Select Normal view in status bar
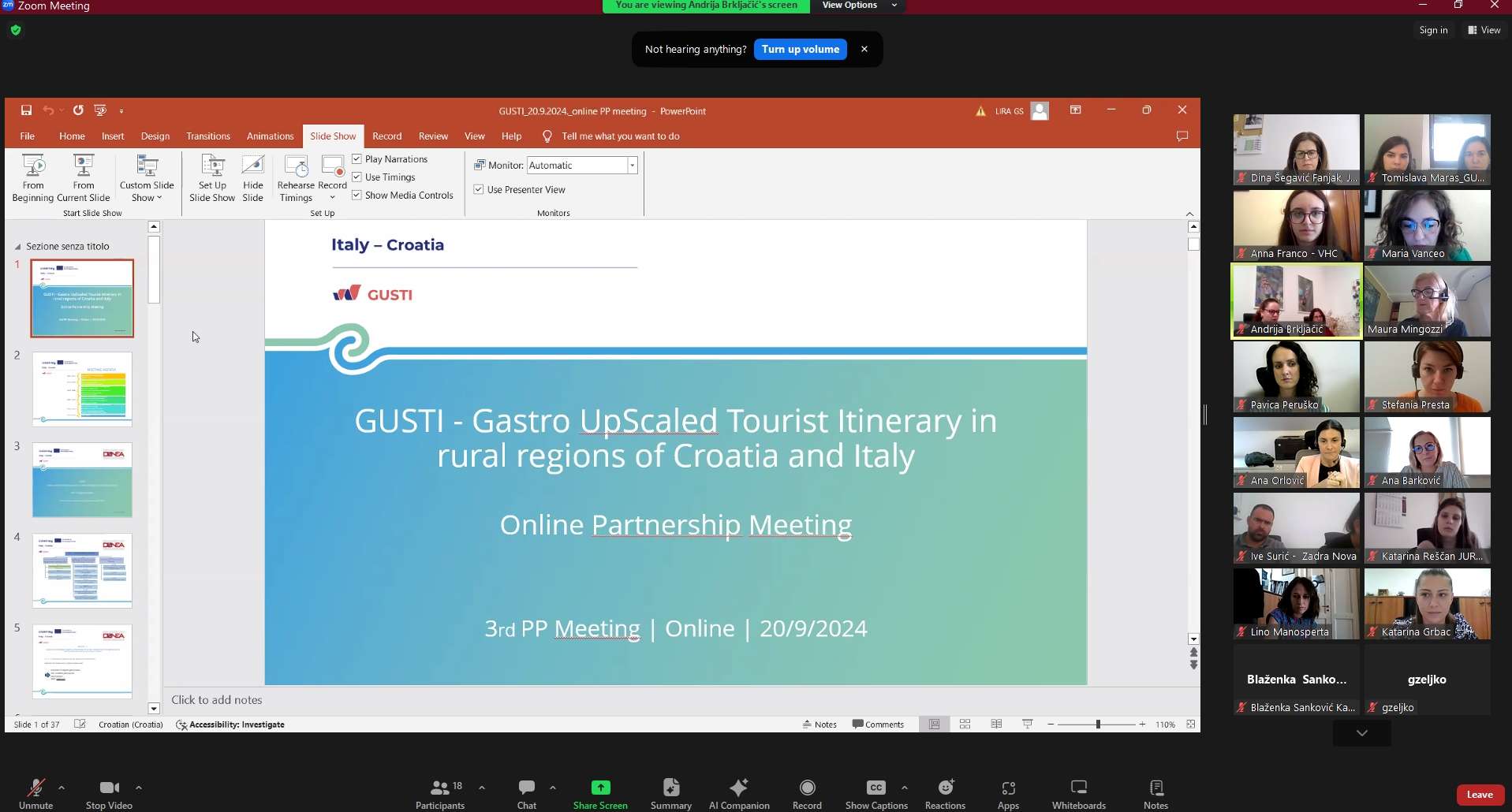Image resolution: width=1512 pixels, height=812 pixels. 935,724
